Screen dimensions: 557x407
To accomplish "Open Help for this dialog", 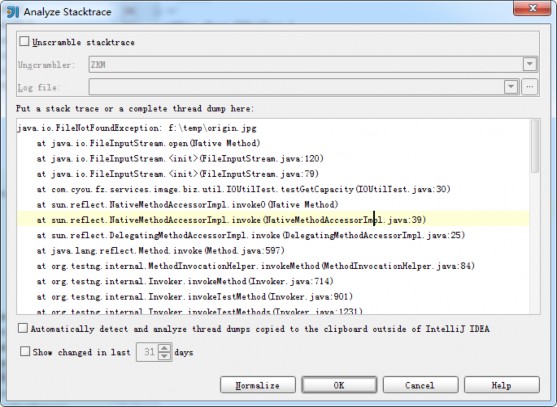I will coord(501,385).
